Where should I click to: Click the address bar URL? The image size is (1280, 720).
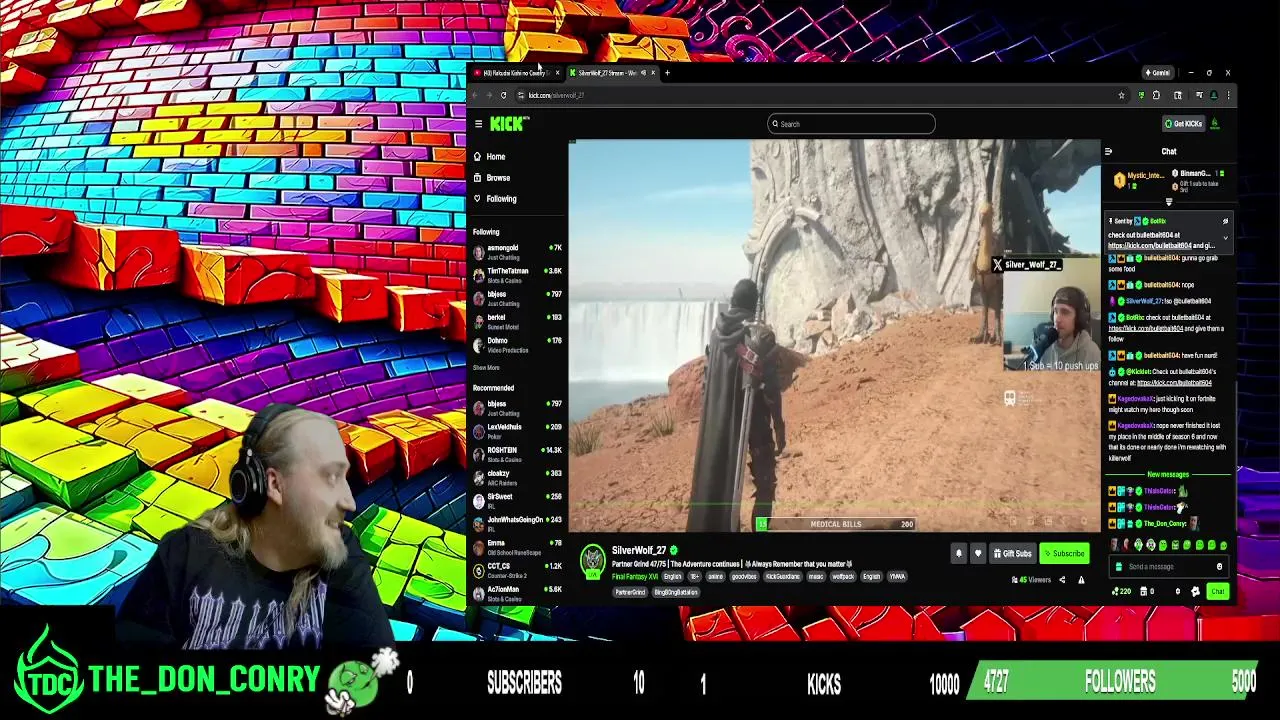[556, 95]
